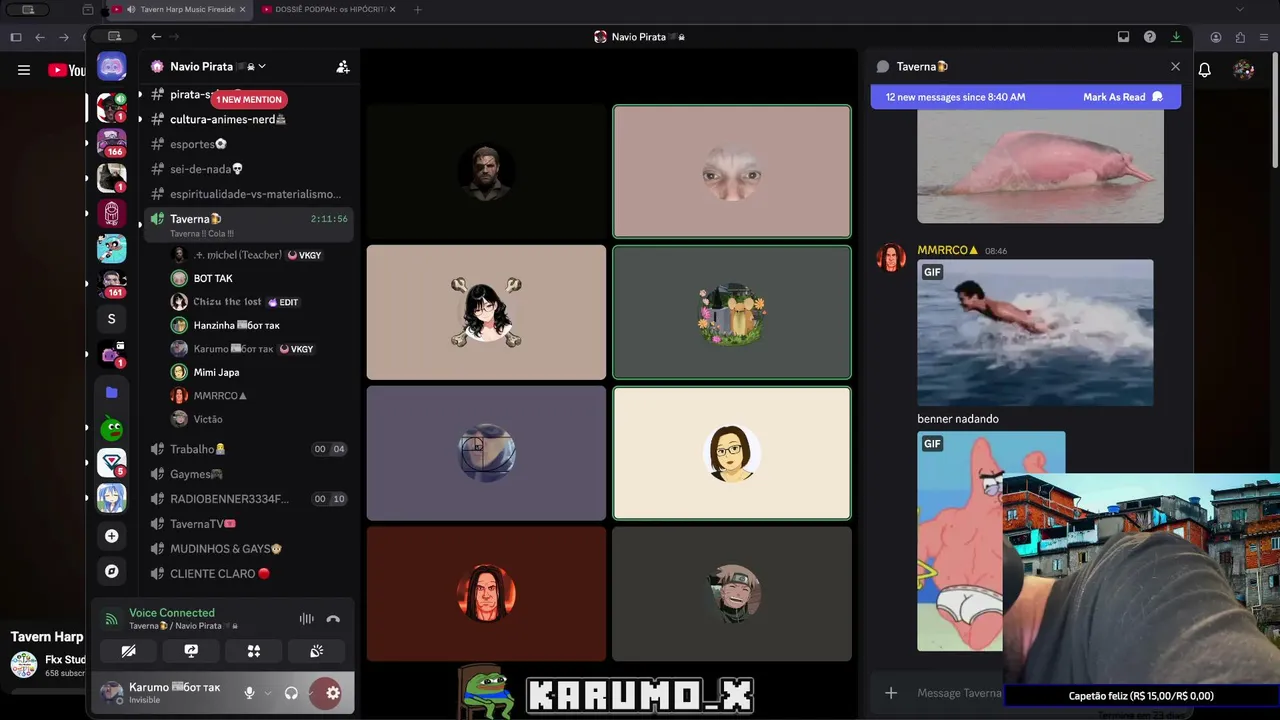This screenshot has width=1280, height=720.
Task: Join the TavernaTV voice channel
Action: coord(248,524)
